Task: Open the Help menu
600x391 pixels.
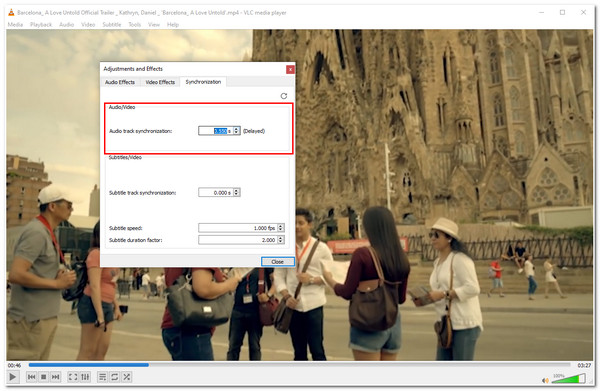Action: tap(173, 24)
